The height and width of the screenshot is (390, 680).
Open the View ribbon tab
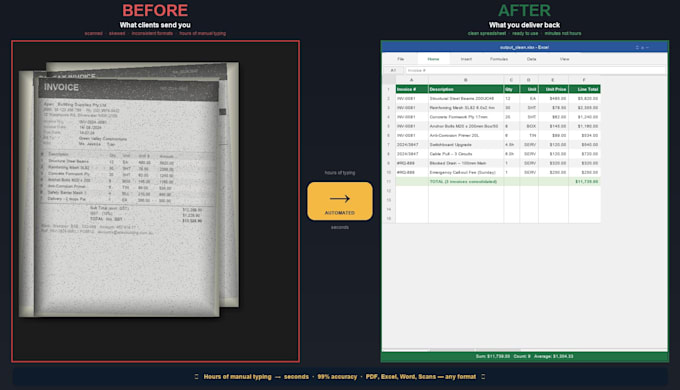click(564, 59)
